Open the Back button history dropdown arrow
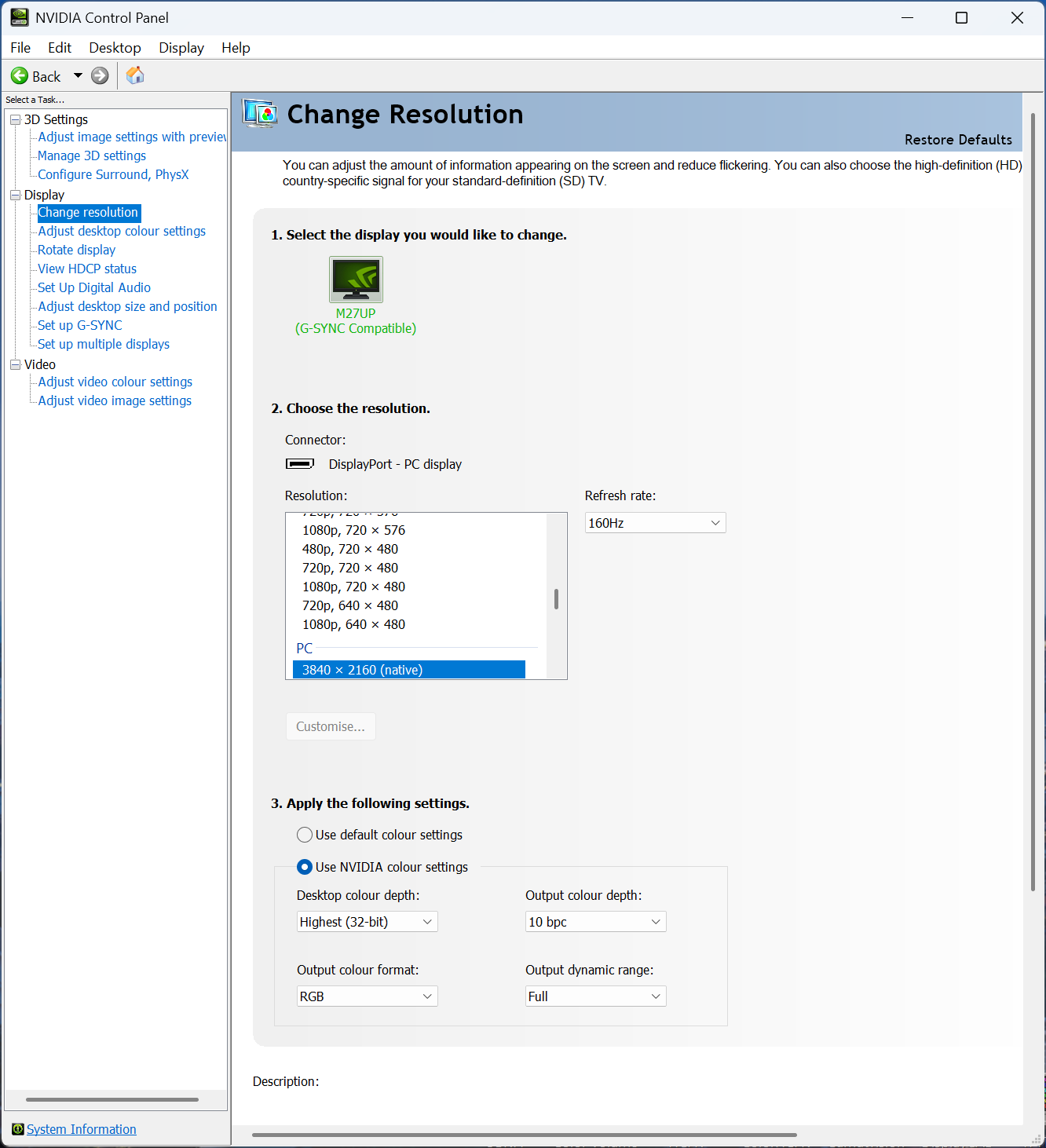1046x1148 pixels. click(x=78, y=76)
